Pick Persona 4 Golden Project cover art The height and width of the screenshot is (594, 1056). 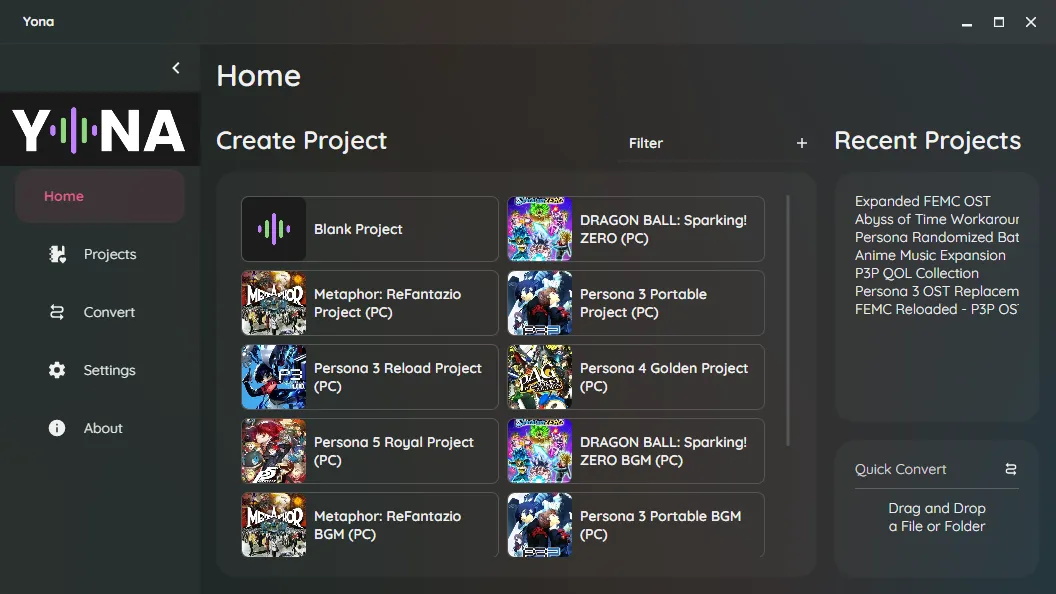[x=540, y=377]
